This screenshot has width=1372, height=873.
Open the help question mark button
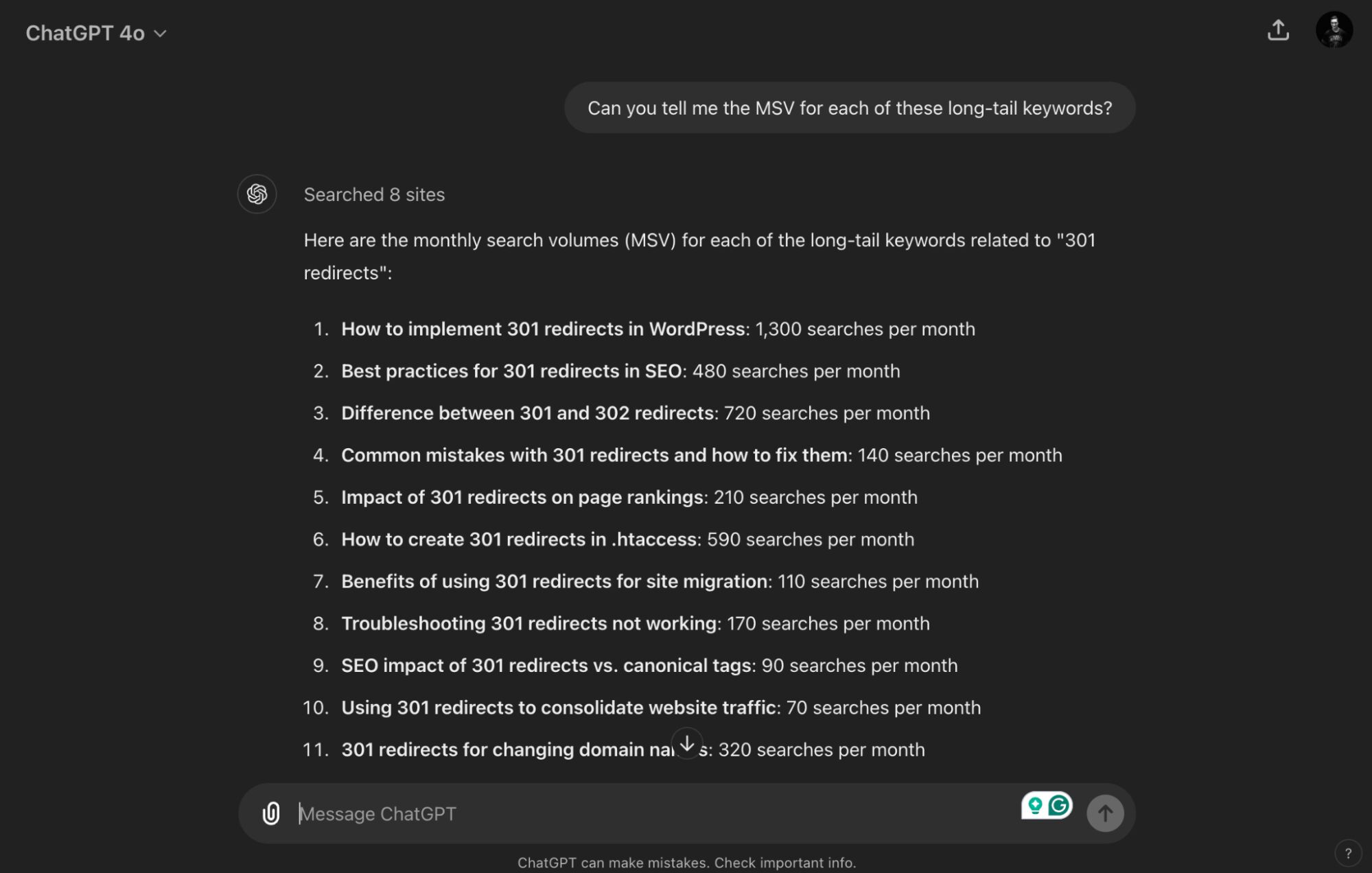[1347, 853]
